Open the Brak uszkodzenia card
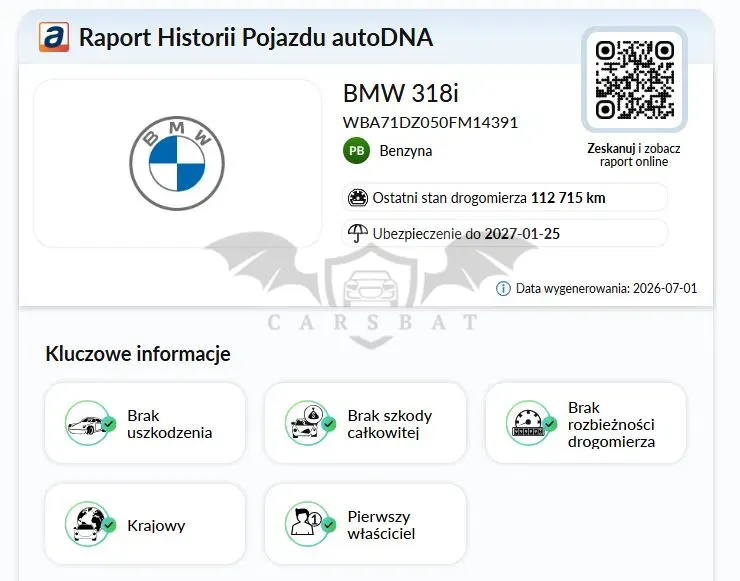This screenshot has height=581, width=740. point(145,423)
